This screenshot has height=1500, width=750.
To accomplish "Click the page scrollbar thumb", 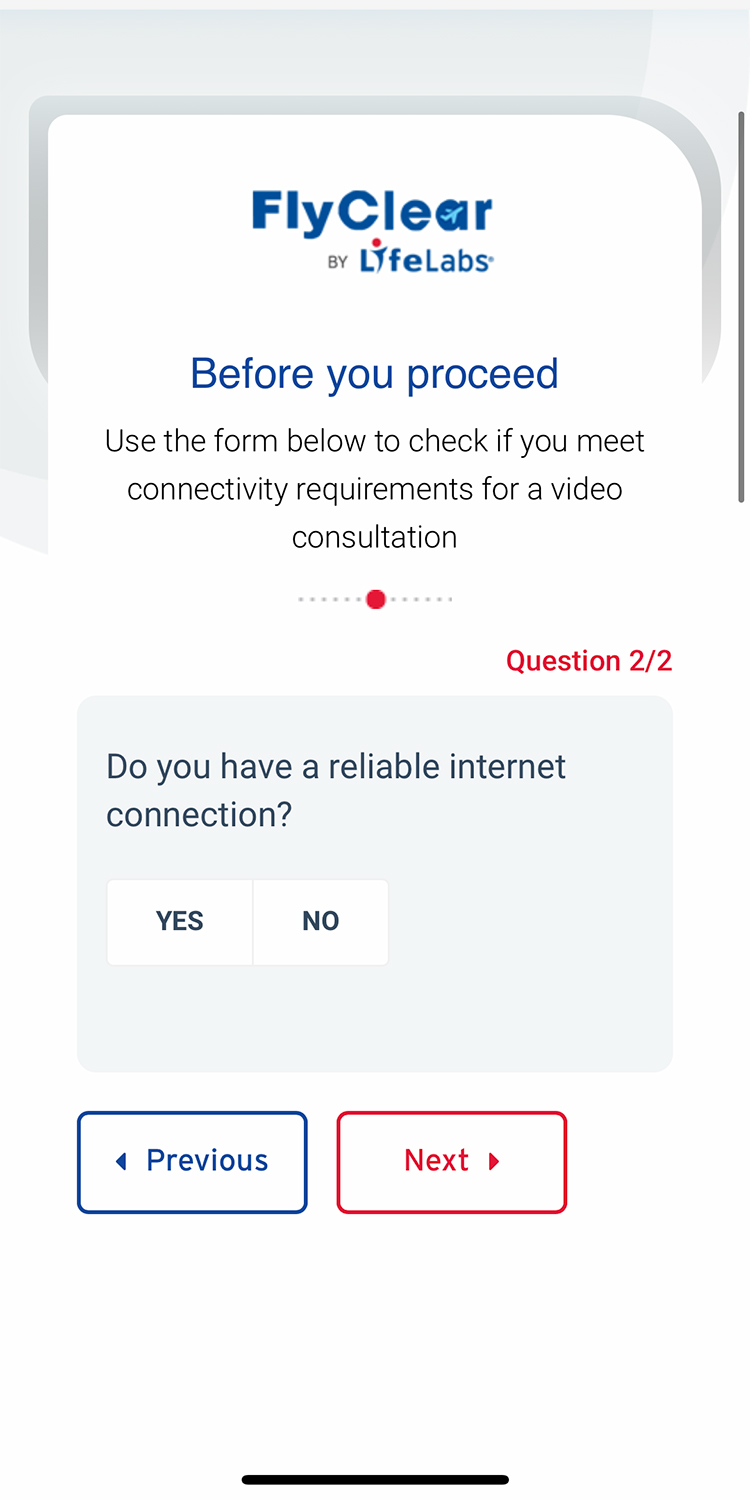I will coord(741,305).
